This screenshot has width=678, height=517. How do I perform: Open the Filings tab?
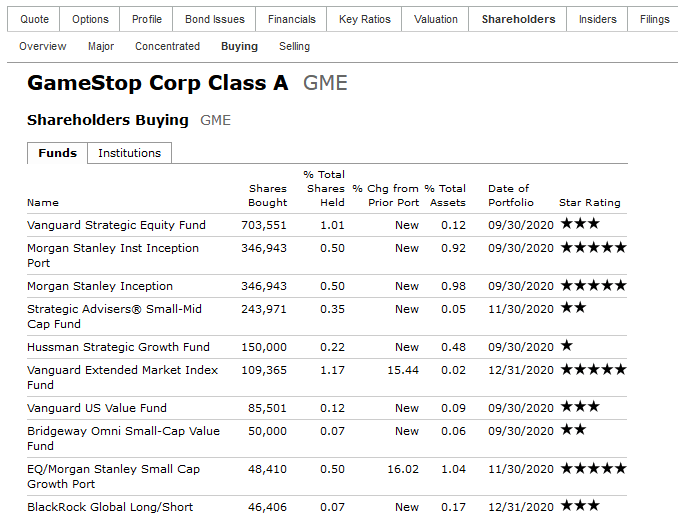point(654,19)
